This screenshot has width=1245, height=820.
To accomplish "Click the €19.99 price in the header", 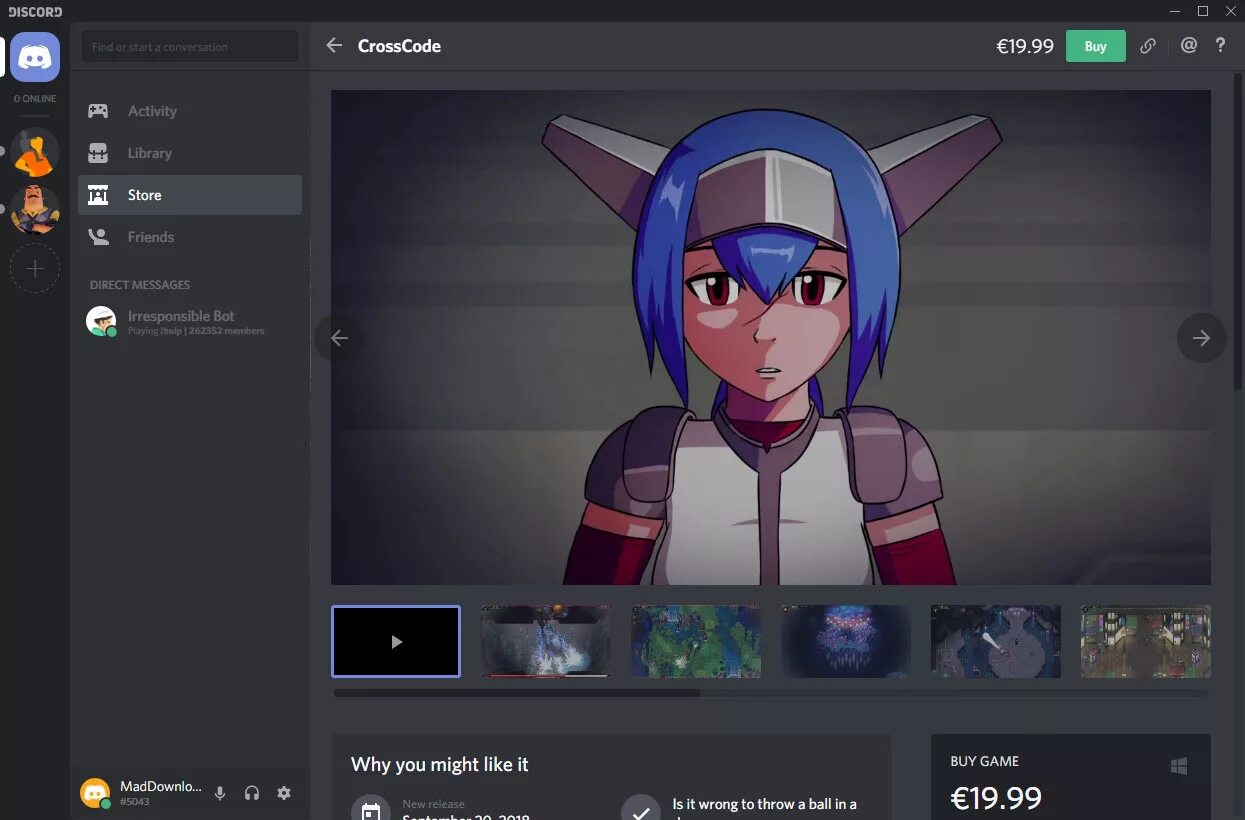I will (x=1025, y=46).
